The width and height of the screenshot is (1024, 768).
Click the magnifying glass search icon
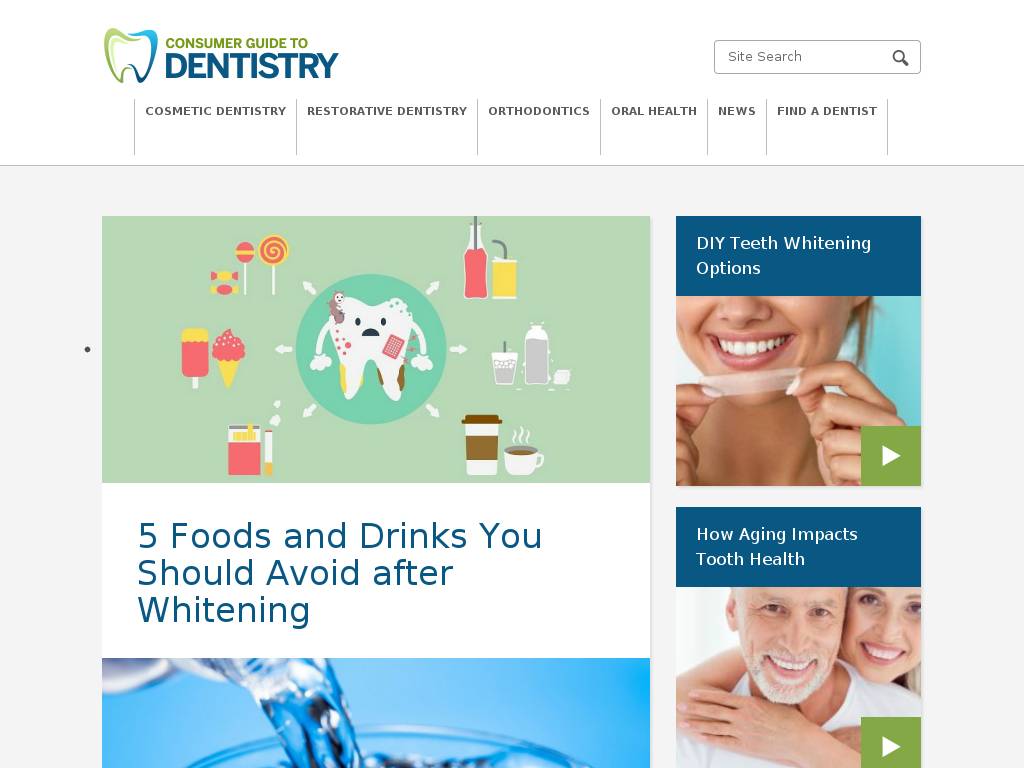(900, 57)
